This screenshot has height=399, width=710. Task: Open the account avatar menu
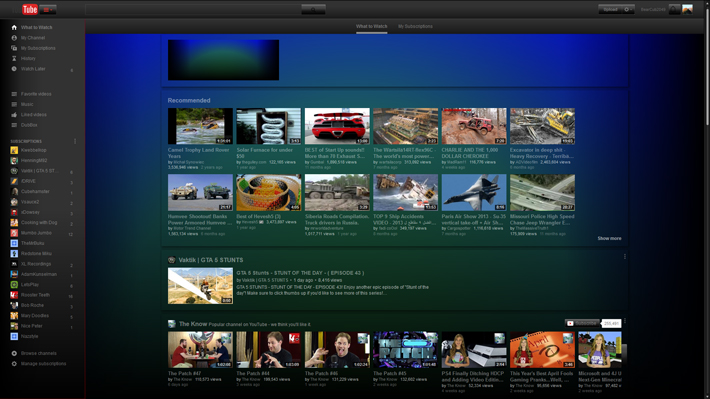[687, 10]
